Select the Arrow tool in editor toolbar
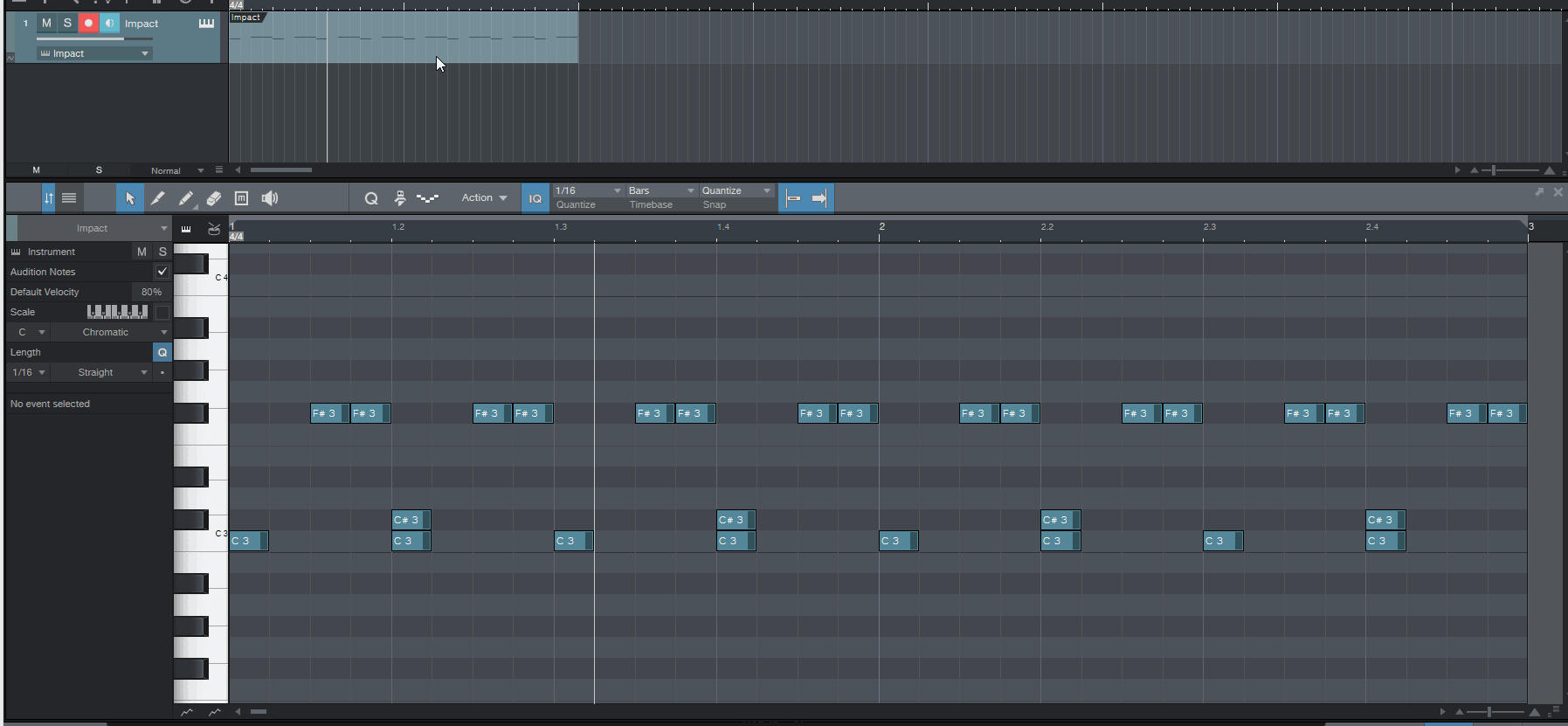The width and height of the screenshot is (1568, 726). pyautogui.click(x=130, y=198)
